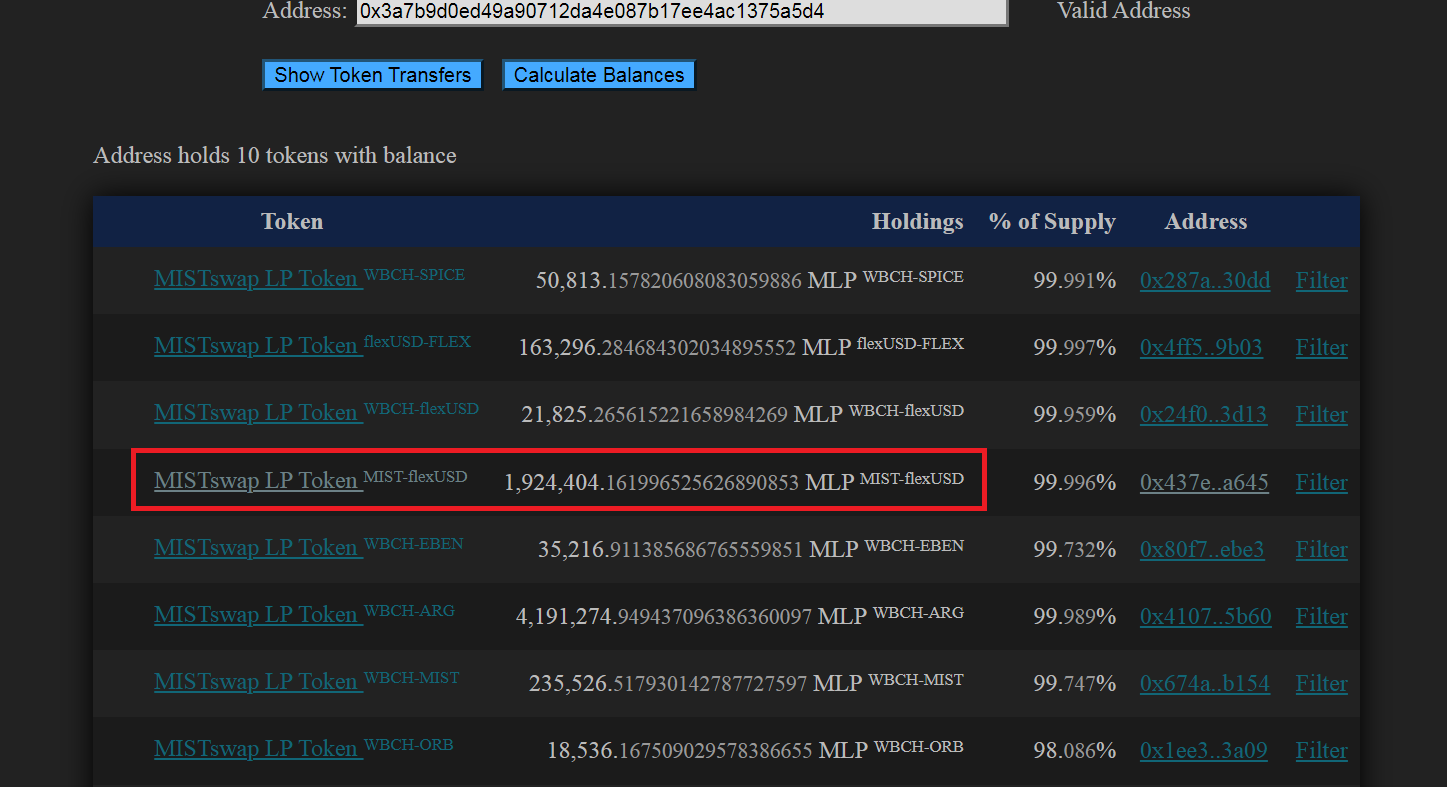
Task: Click 'Address holds 10 tokens with balance' text
Action: [x=275, y=155]
